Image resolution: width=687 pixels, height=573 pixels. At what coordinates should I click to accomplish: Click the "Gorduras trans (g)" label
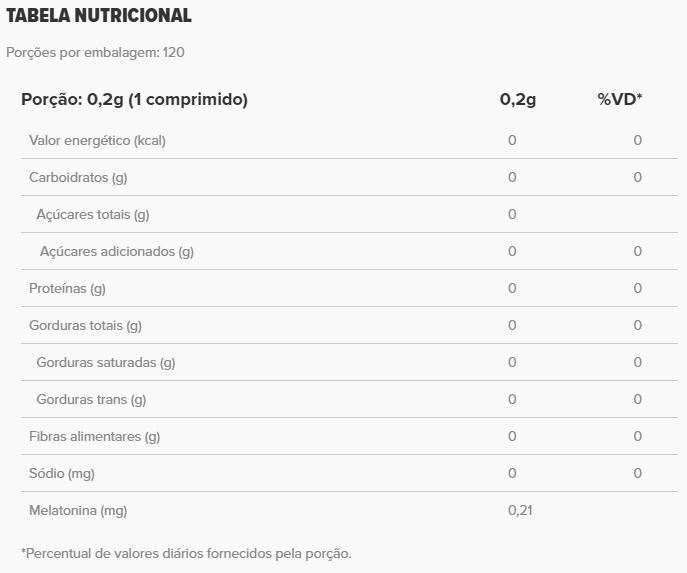[91, 399]
